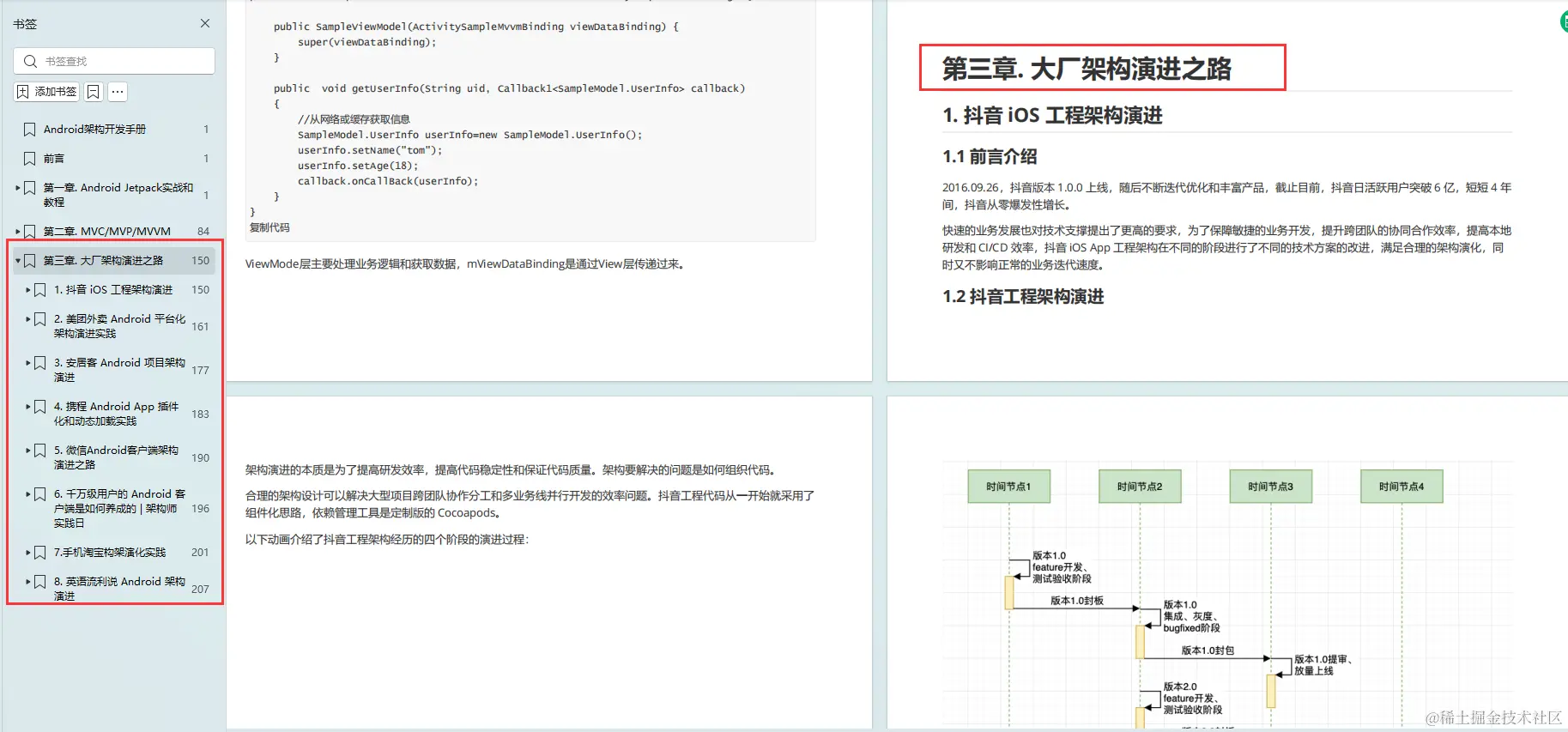Click the 添加书签 button
1568x732 pixels.
47,92
